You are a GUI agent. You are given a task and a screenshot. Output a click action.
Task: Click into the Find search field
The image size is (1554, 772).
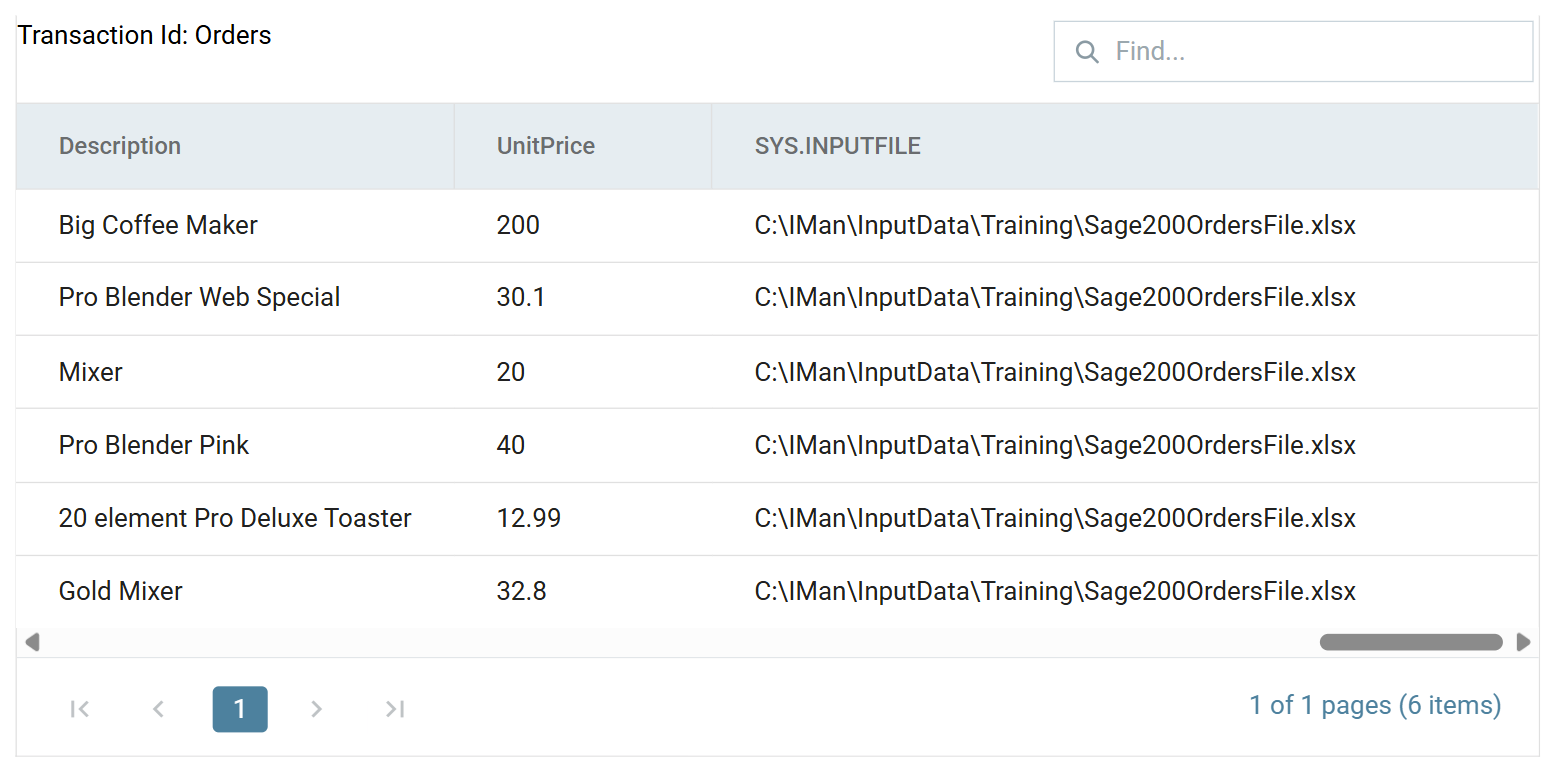pos(1293,51)
